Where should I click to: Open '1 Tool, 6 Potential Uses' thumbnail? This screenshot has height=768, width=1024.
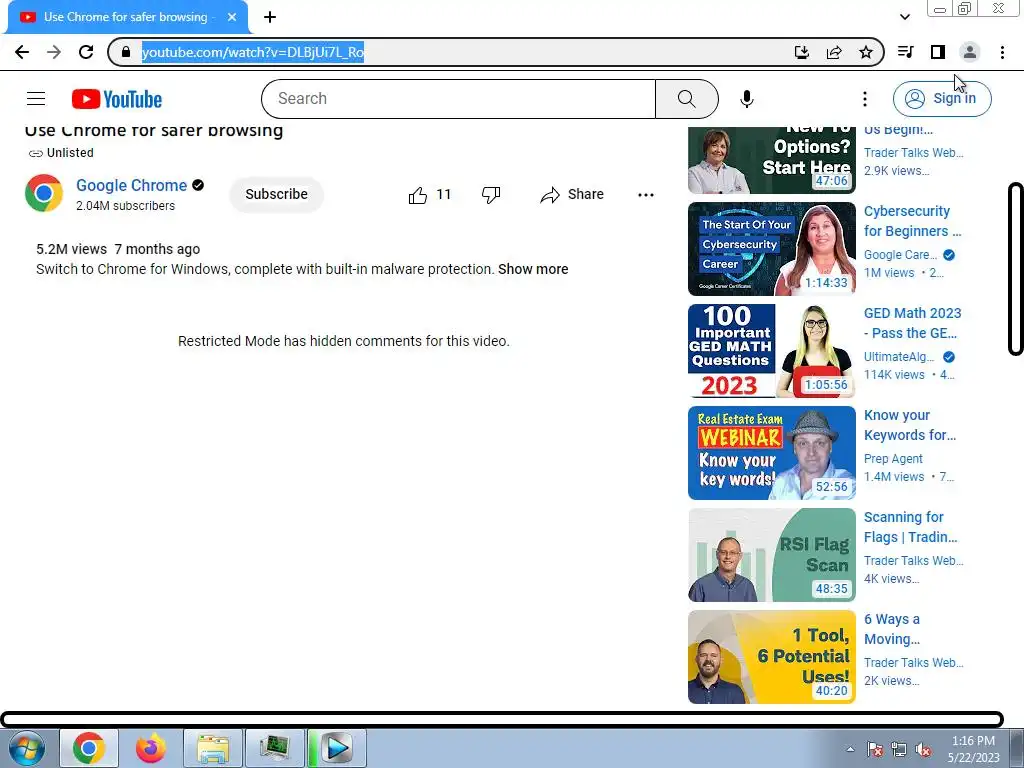771,656
